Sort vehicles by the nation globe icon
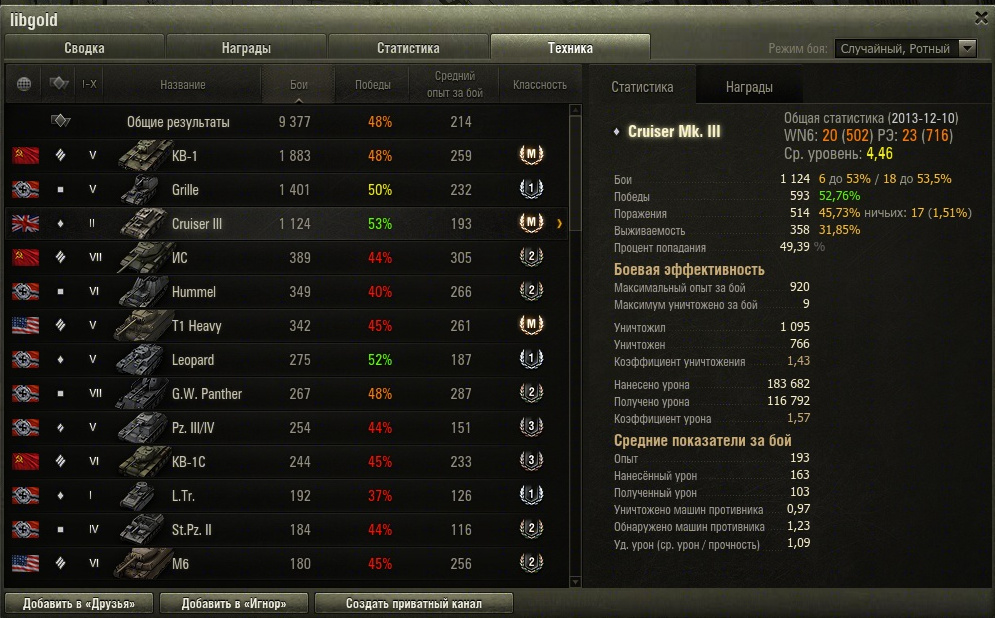 point(24,84)
